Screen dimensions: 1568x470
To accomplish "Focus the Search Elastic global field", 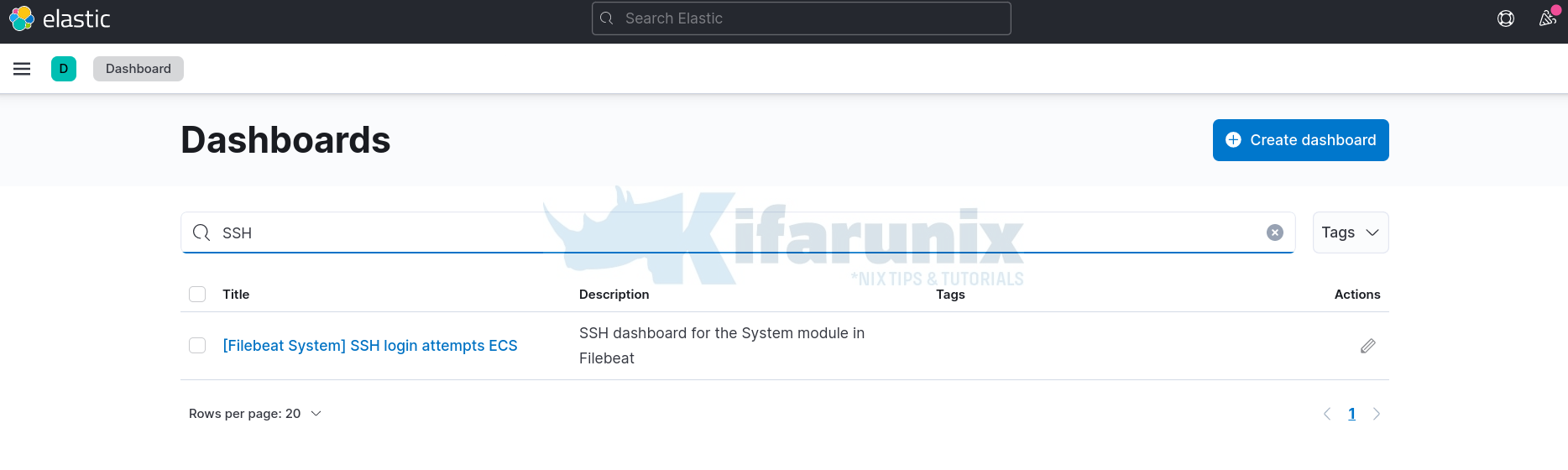I will click(802, 18).
